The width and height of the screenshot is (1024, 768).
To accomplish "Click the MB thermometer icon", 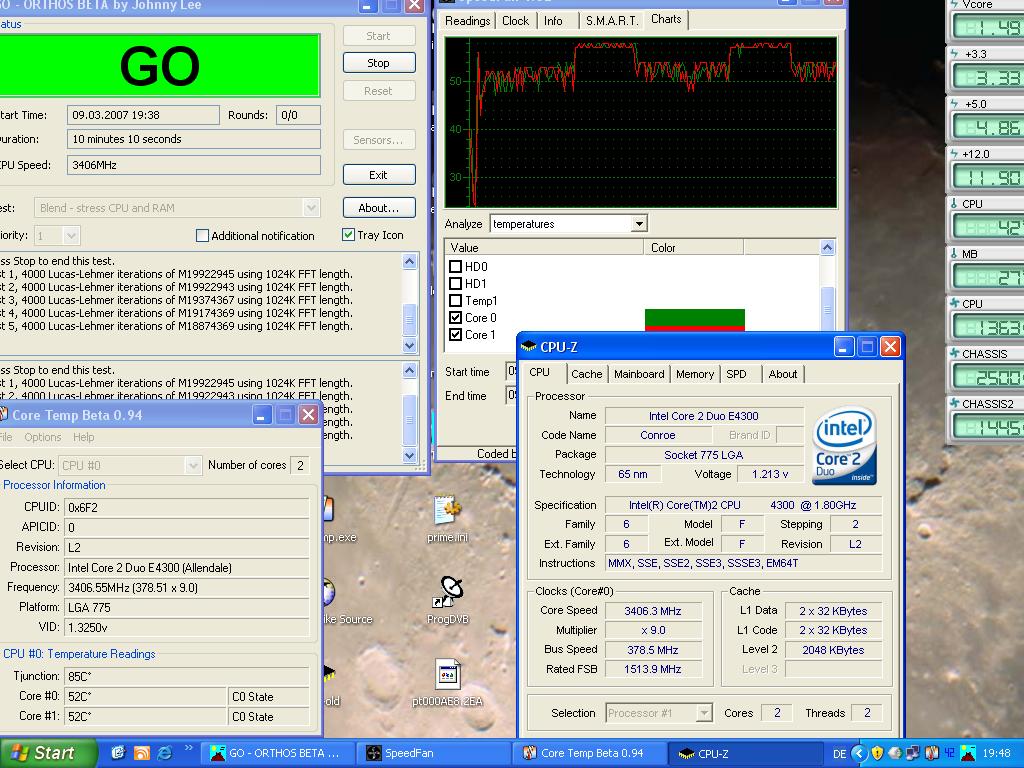I will click(x=954, y=253).
